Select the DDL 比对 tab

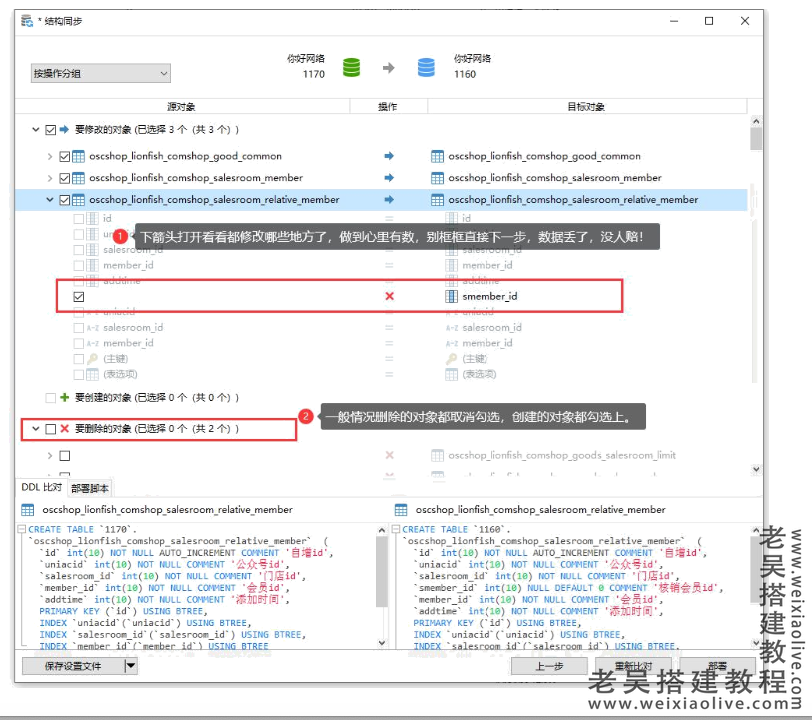(42, 488)
